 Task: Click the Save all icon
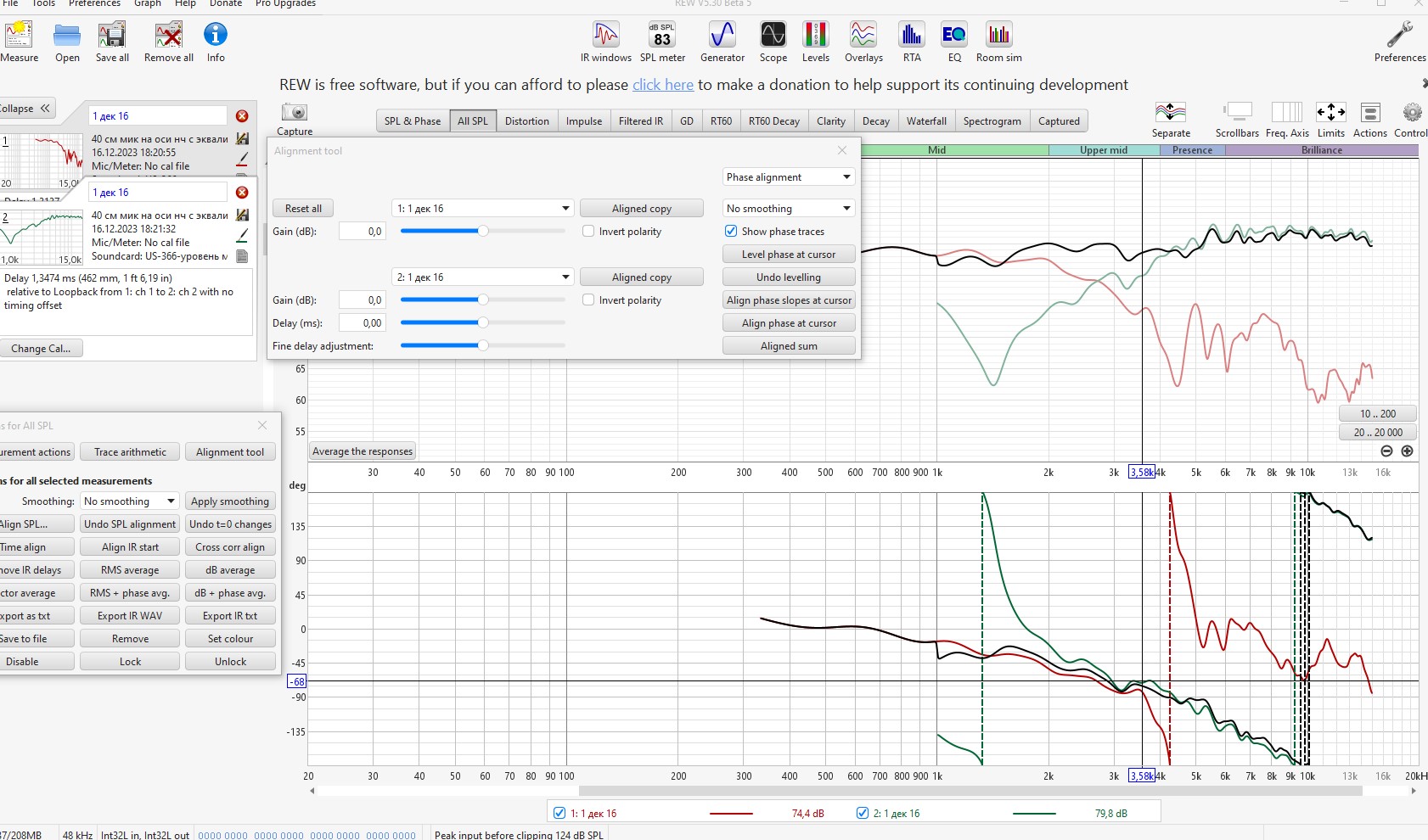point(112,36)
